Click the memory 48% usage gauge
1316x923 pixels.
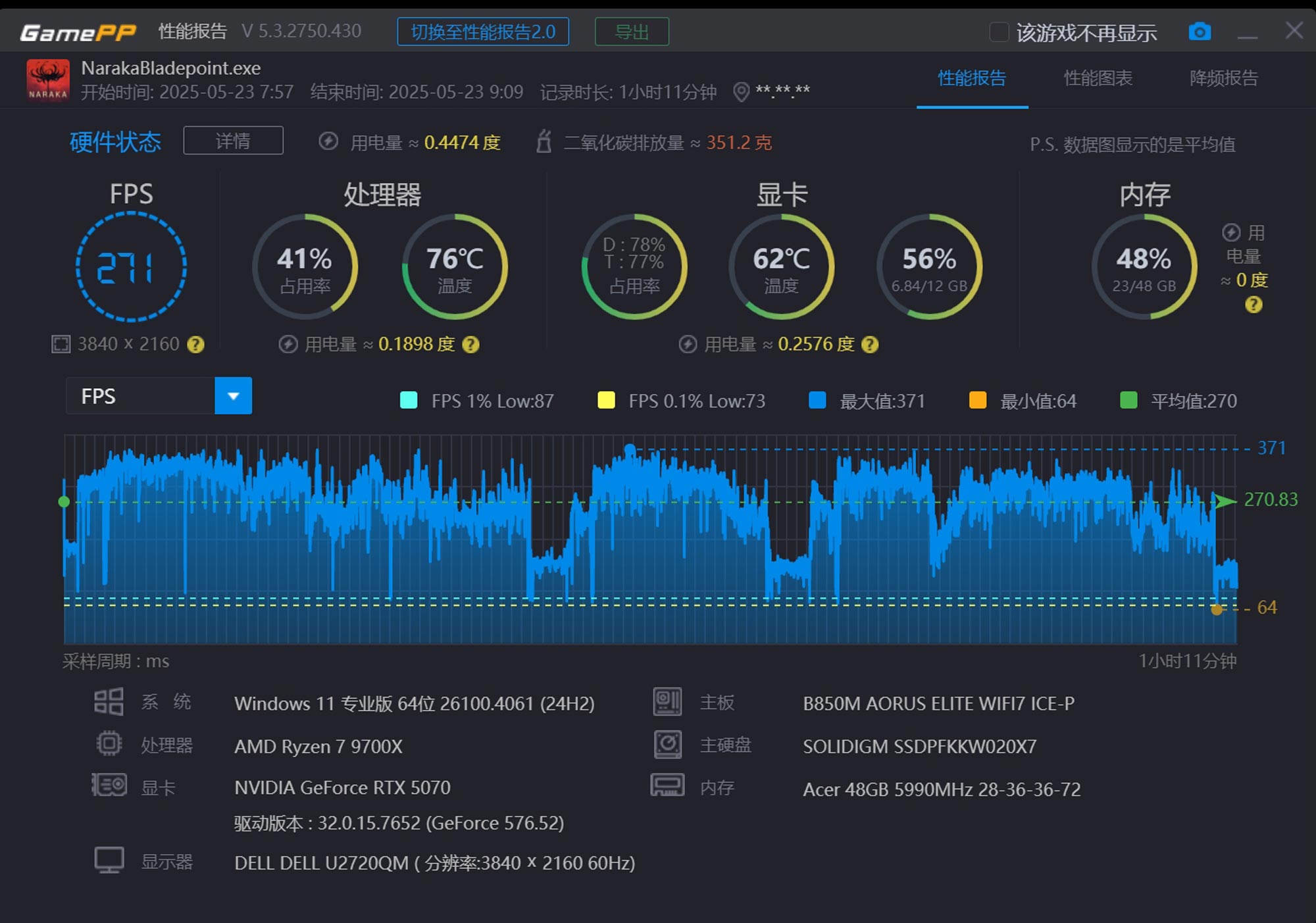pyautogui.click(x=1144, y=266)
